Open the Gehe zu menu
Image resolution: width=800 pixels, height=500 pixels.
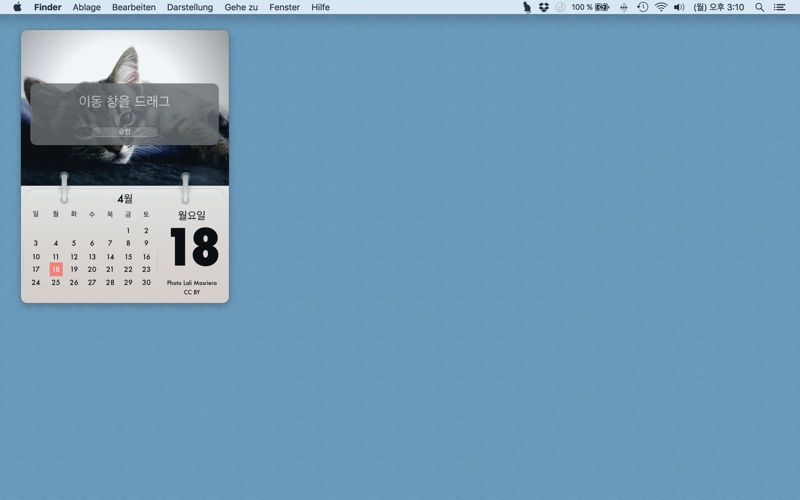pyautogui.click(x=241, y=7)
